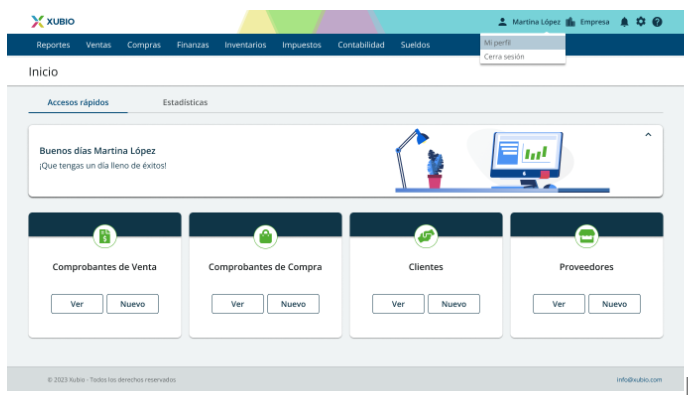This screenshot has height=398, width=690.
Task: Open the Reportes menu
Action: pos(53,45)
